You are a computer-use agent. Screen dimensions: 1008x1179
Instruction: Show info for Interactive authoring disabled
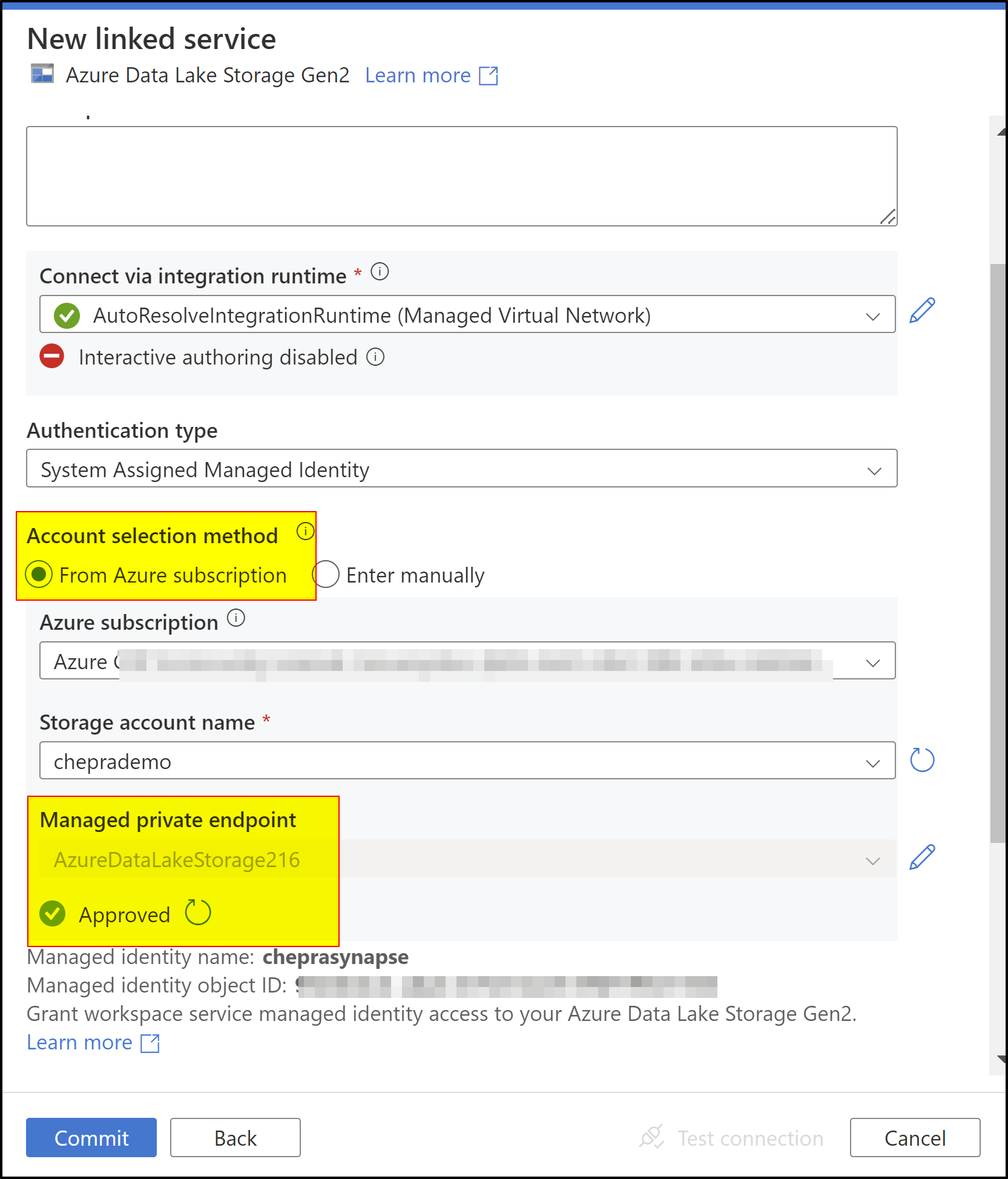click(375, 357)
